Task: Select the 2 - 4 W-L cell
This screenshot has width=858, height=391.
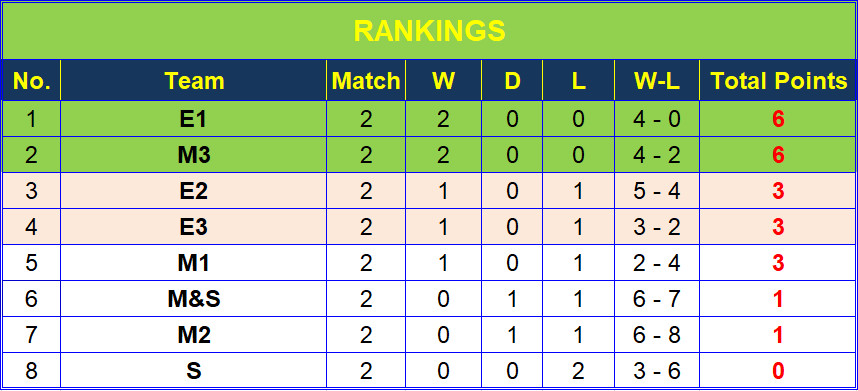Action: point(657,263)
